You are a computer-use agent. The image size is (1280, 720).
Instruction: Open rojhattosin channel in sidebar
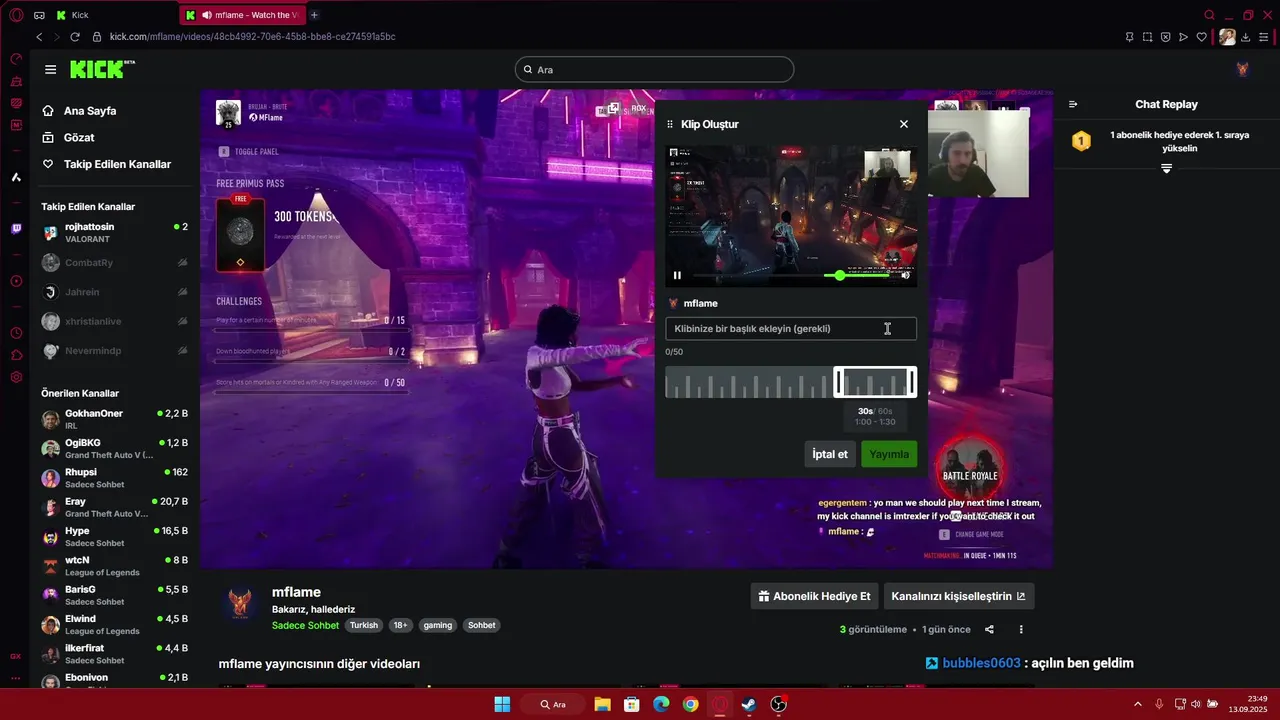click(114, 233)
